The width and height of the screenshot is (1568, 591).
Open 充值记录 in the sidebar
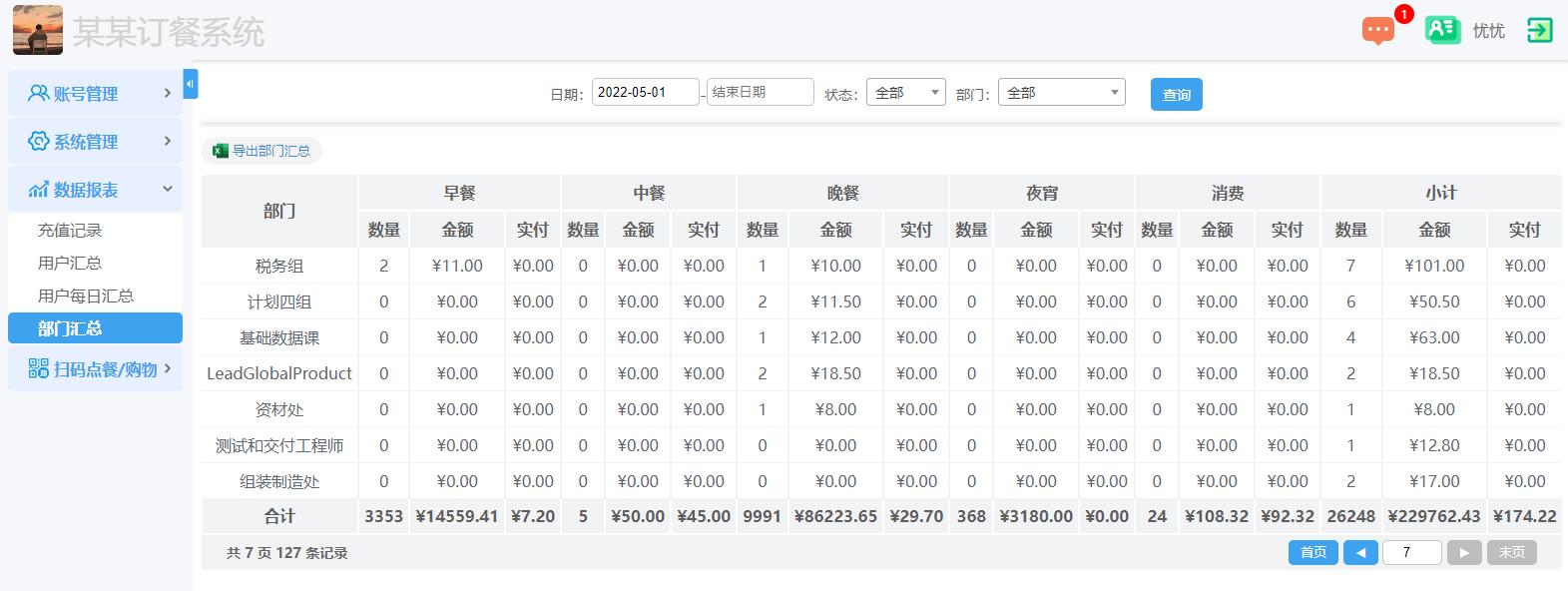tap(70, 231)
